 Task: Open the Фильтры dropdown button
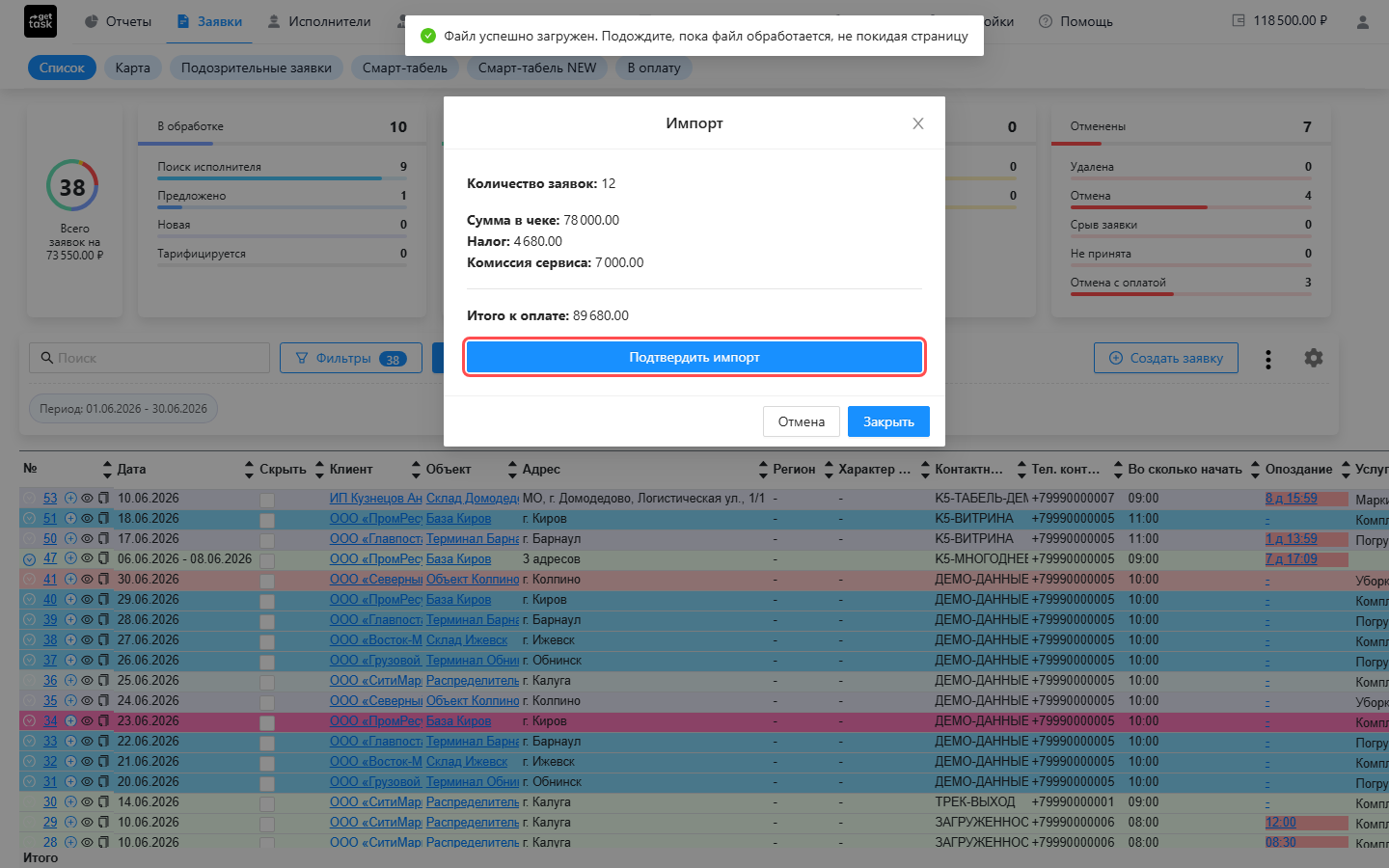click(351, 358)
